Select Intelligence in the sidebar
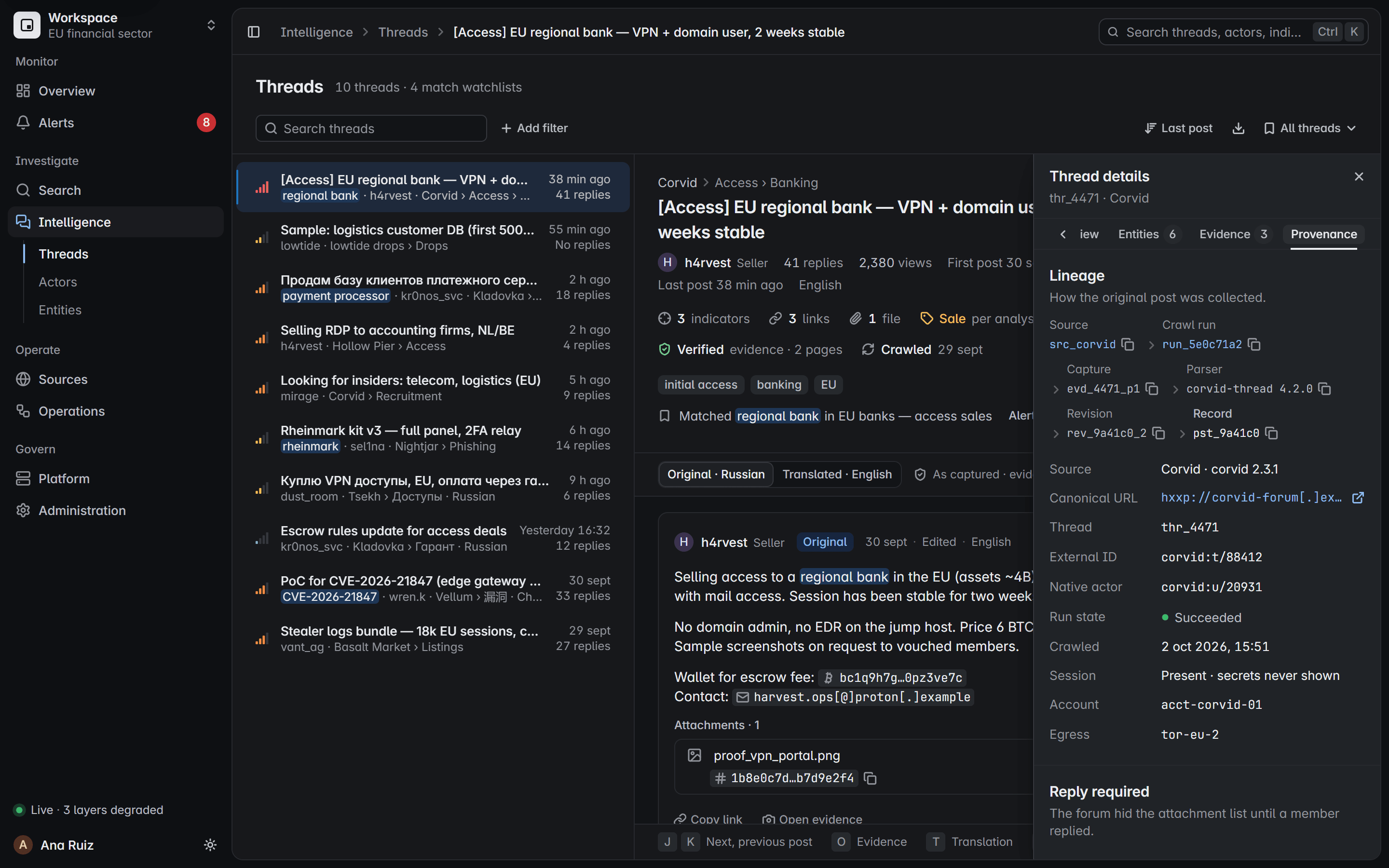 click(115, 222)
